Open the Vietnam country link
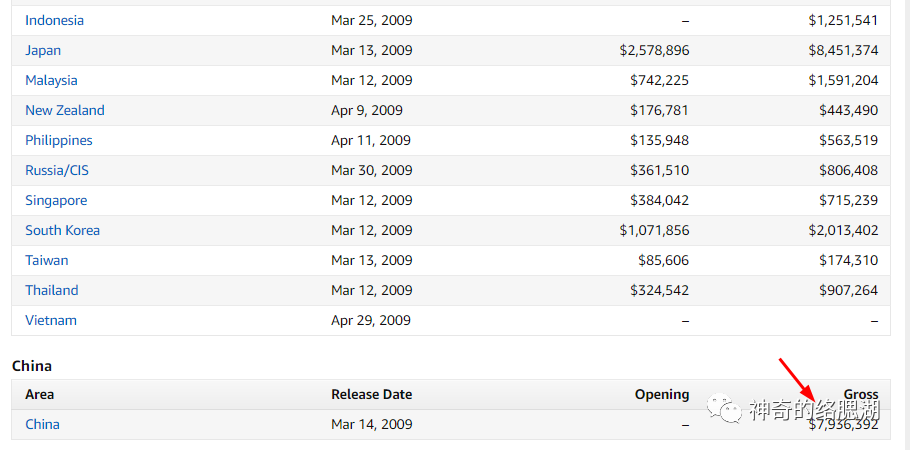910x450 pixels. click(51, 321)
